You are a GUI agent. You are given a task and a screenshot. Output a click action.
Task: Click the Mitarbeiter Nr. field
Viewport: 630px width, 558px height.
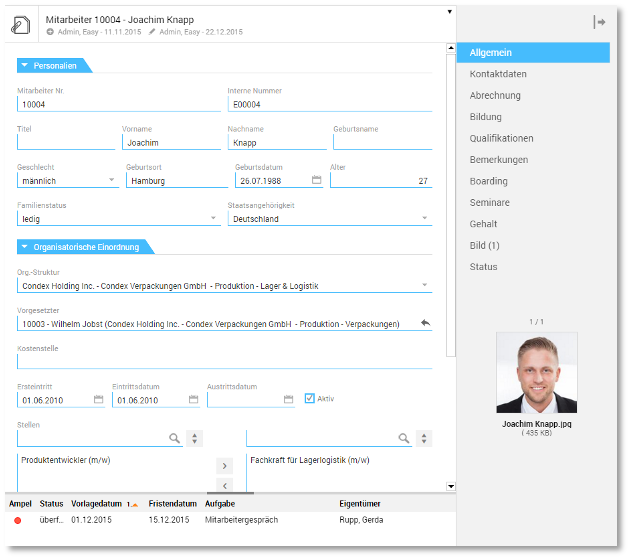point(119,104)
